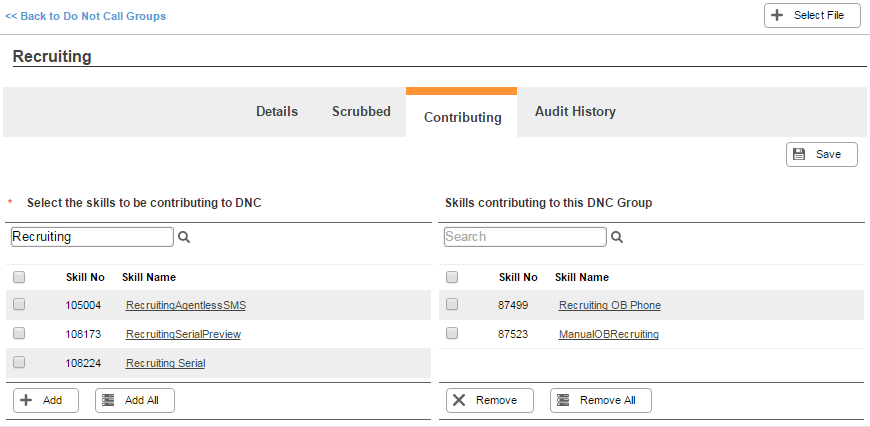Click the Select File plus button

pos(812,16)
